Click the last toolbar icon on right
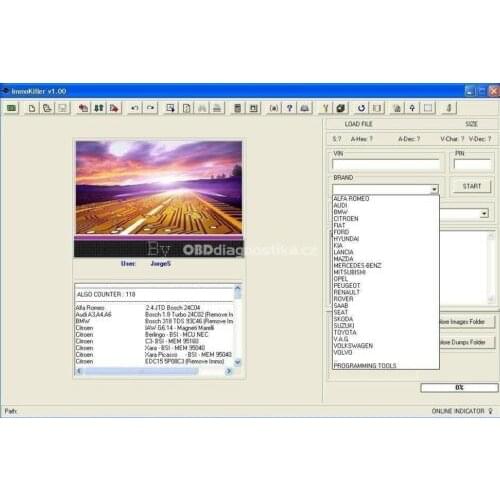 [x=449, y=108]
